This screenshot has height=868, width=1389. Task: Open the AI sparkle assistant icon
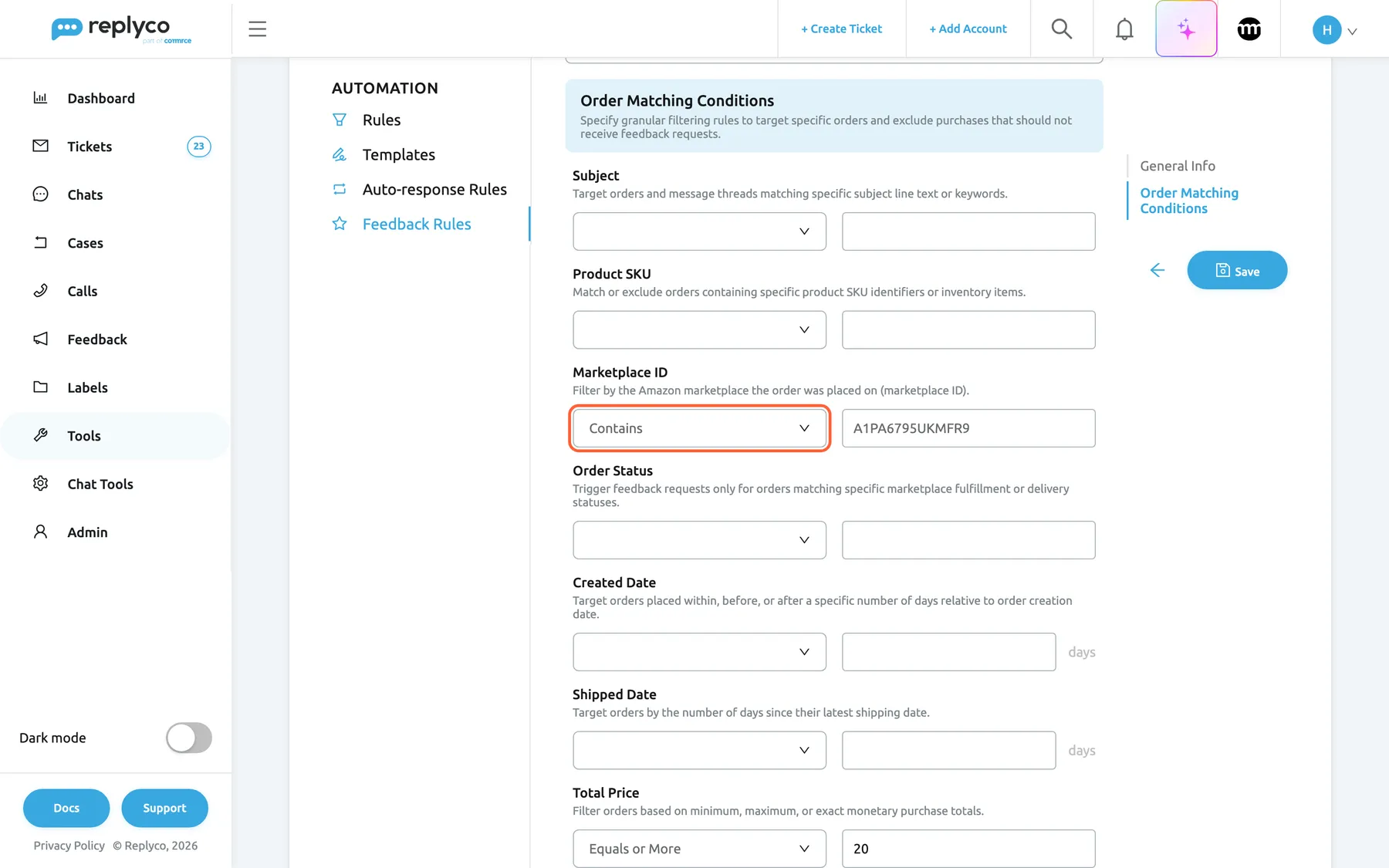point(1186,29)
